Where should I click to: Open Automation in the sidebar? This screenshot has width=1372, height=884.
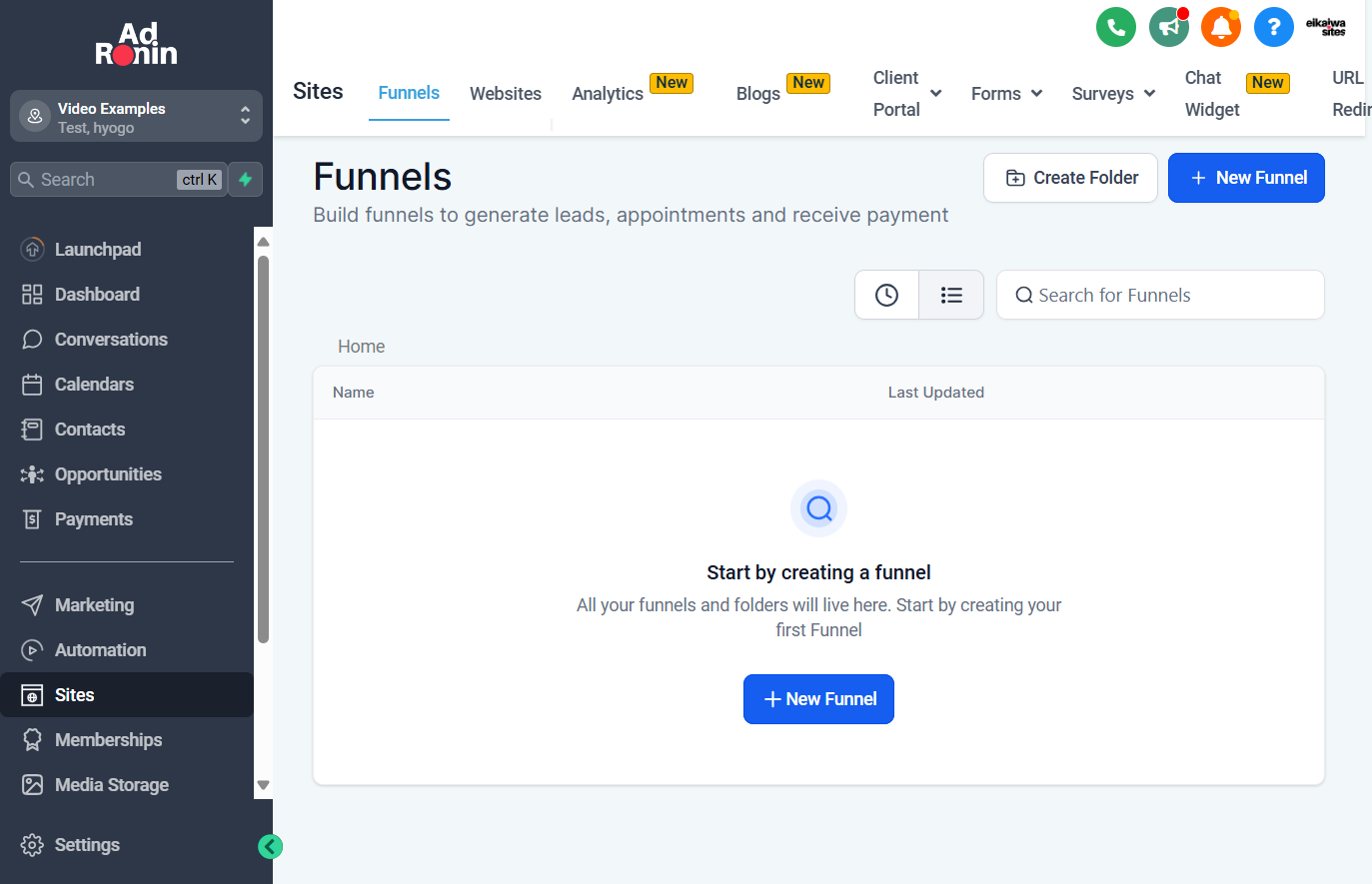click(127, 650)
